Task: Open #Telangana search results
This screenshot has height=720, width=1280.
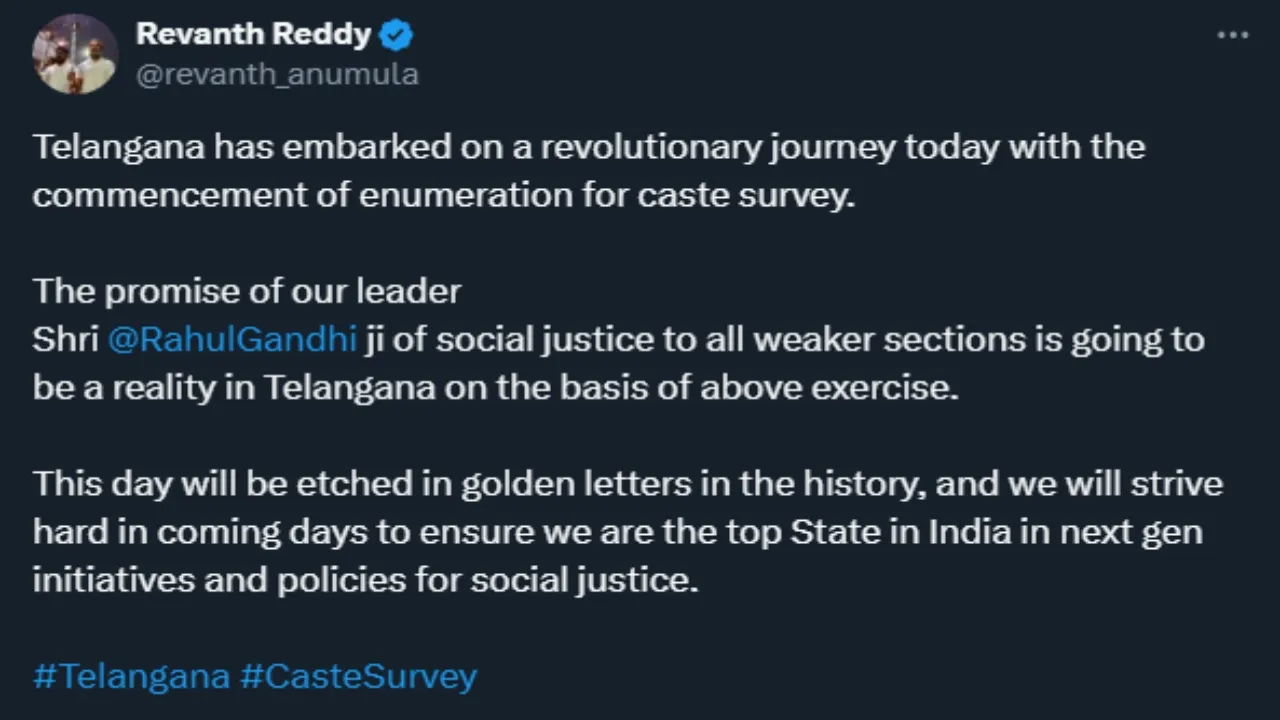Action: pos(130,676)
